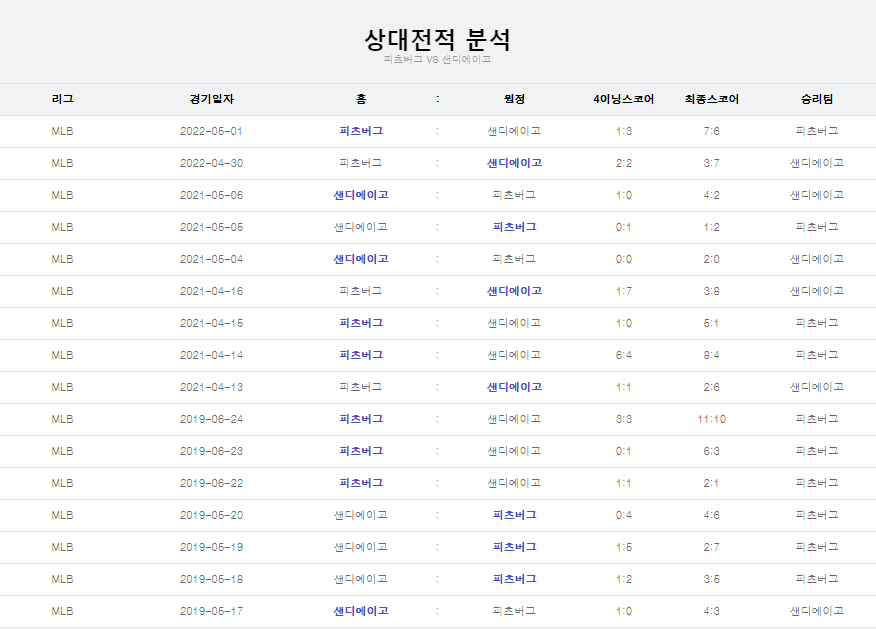Image resolution: width=876 pixels, height=629 pixels.
Task: Select the date 2021-05-06
Action: [x=211, y=196]
